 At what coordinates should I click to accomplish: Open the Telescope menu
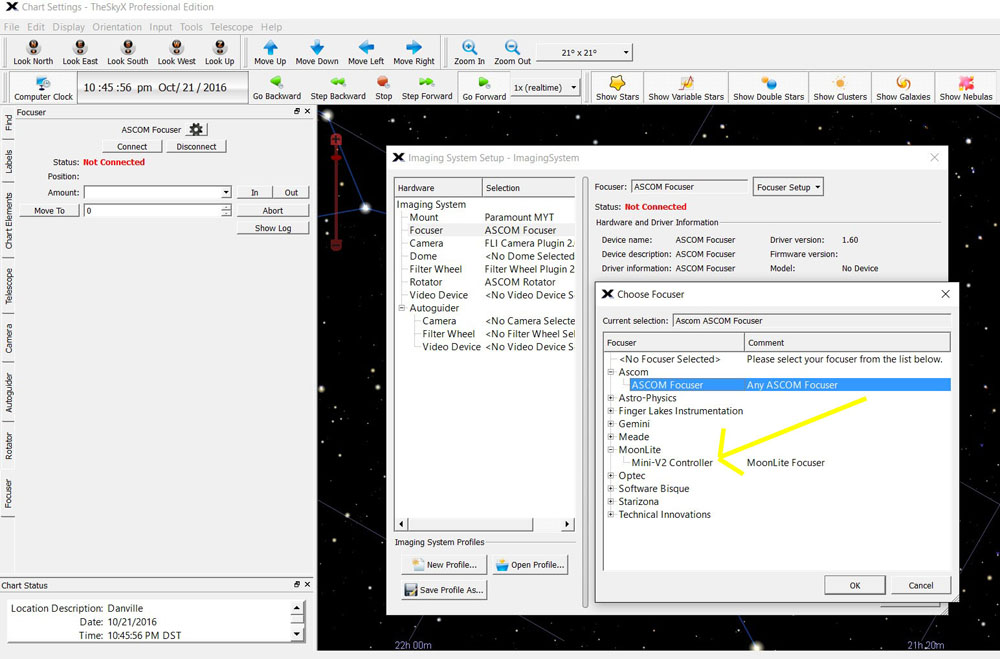click(232, 27)
